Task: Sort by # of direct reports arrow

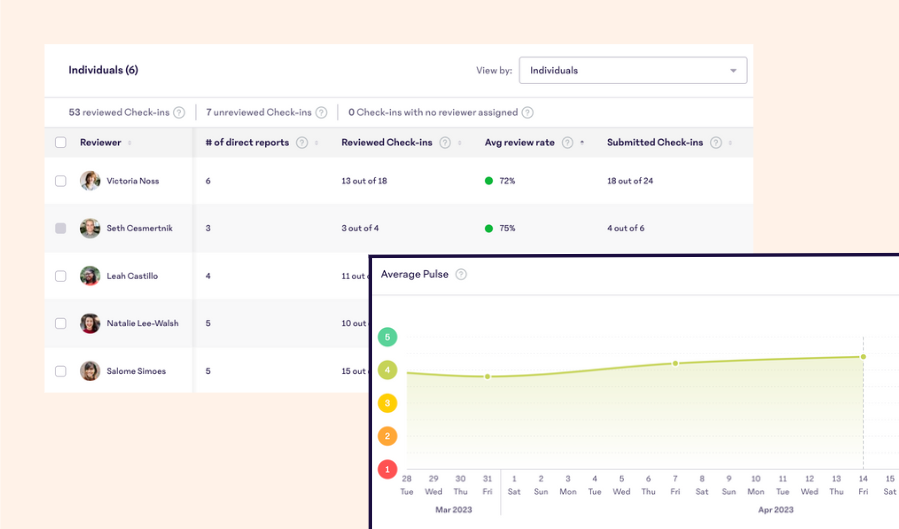Action: 316,143
